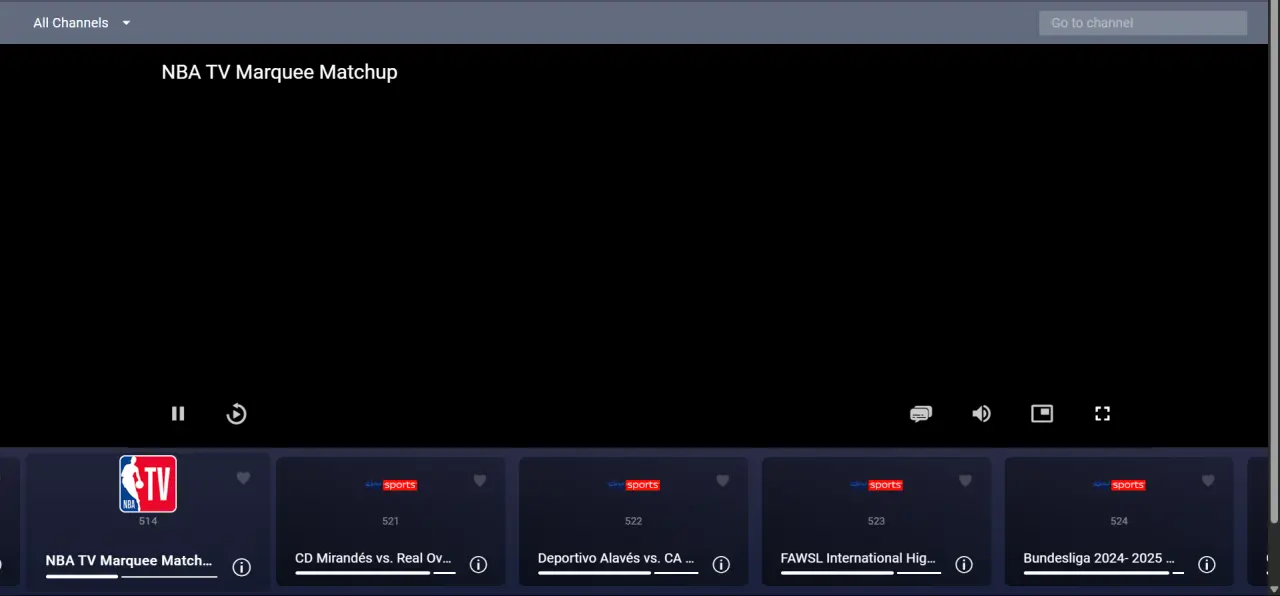Favorite channel 521 heart icon
This screenshot has height=596, width=1280.
[479, 481]
